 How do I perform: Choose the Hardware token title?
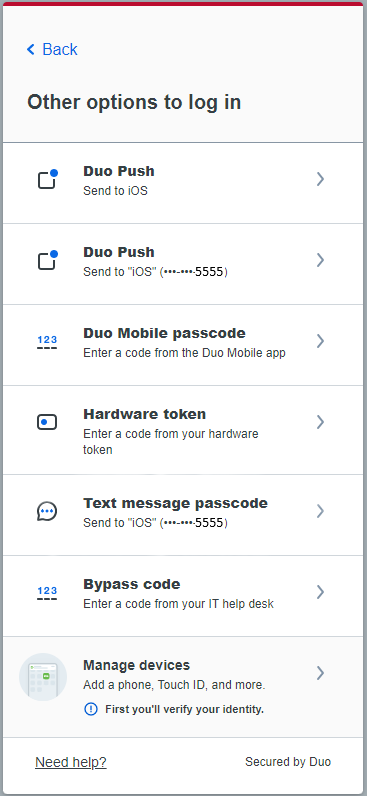[x=145, y=414]
